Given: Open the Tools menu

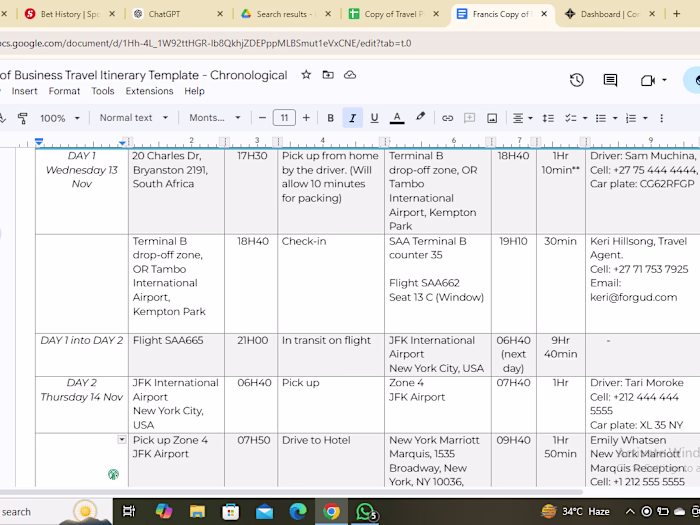Looking at the screenshot, I should click(103, 91).
